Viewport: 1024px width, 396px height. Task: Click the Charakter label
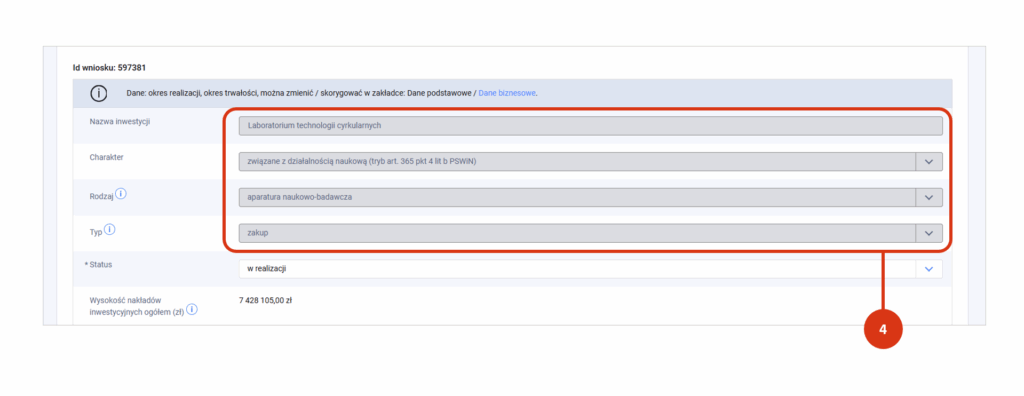click(x=107, y=157)
